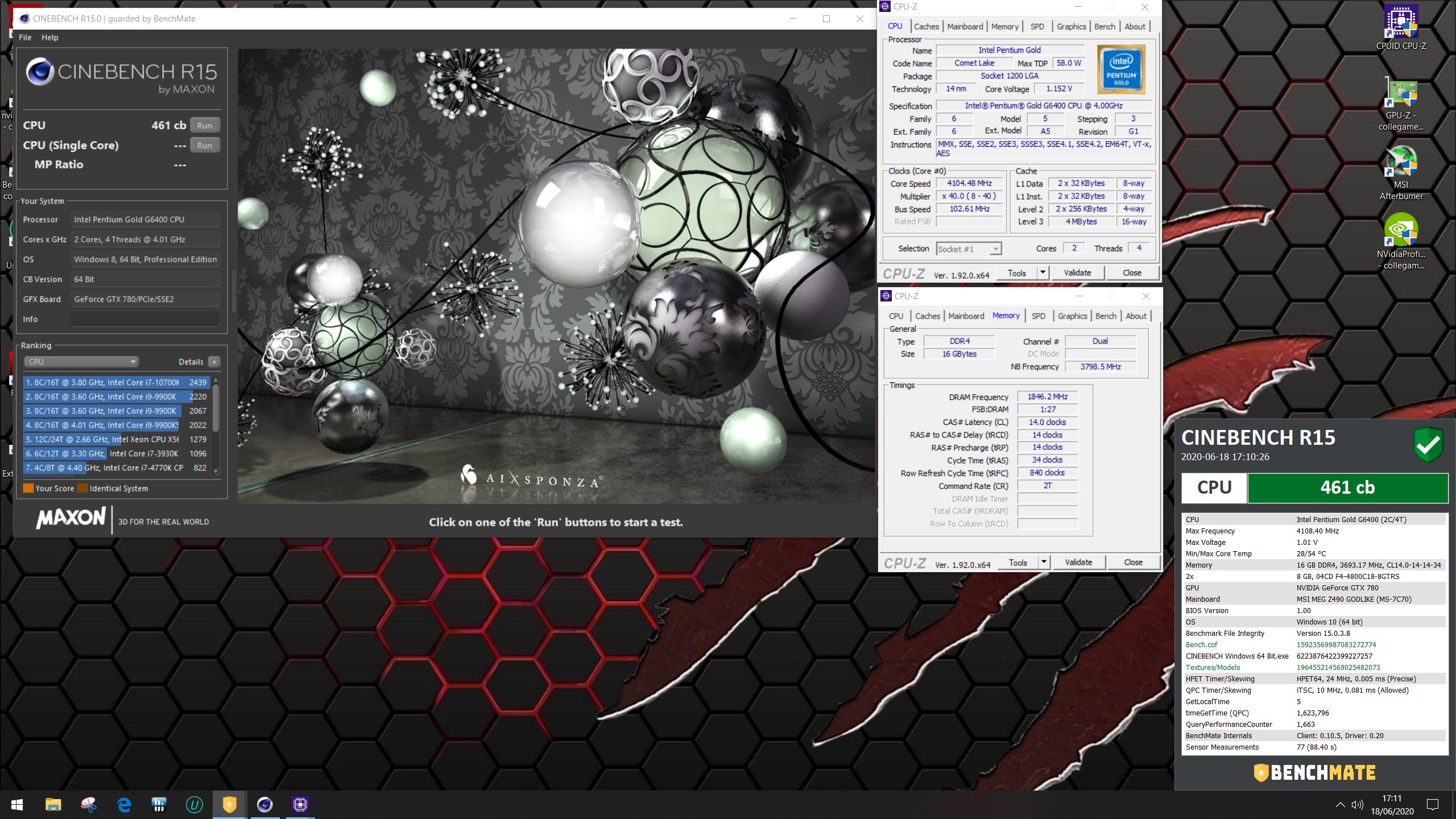1456x819 pixels.
Task: Click Tools button in bottom CPU-Z
Action: (x=1017, y=562)
